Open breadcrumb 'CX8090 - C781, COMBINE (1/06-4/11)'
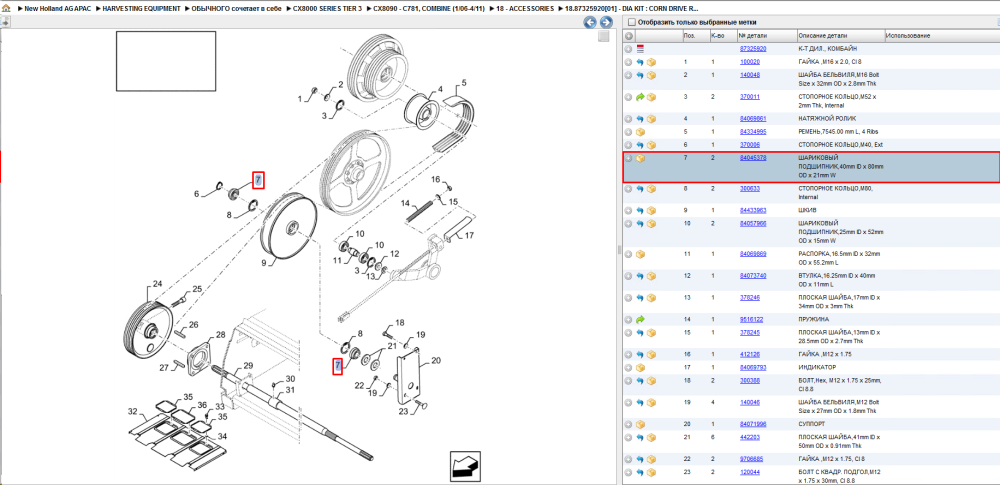Image resolution: width=1000 pixels, height=485 pixels. [x=430, y=9]
